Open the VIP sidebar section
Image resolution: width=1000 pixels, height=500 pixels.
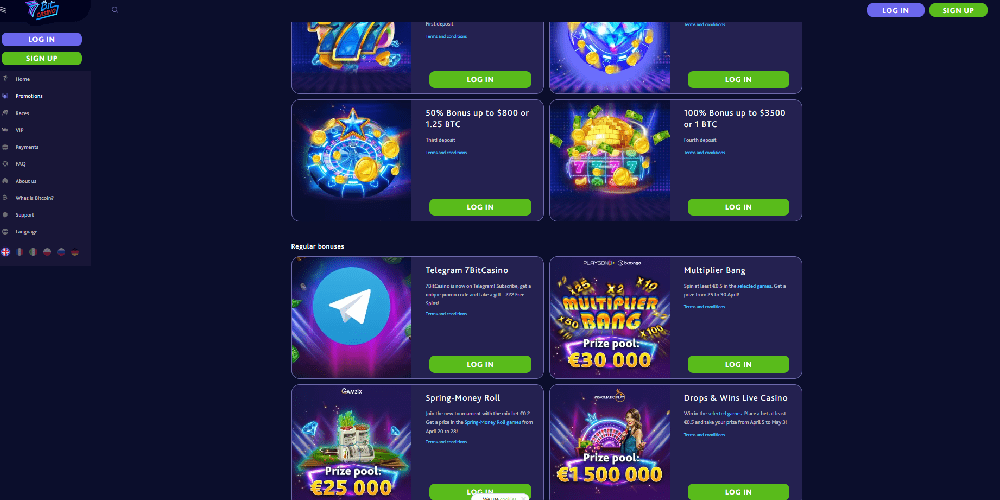click(x=19, y=130)
